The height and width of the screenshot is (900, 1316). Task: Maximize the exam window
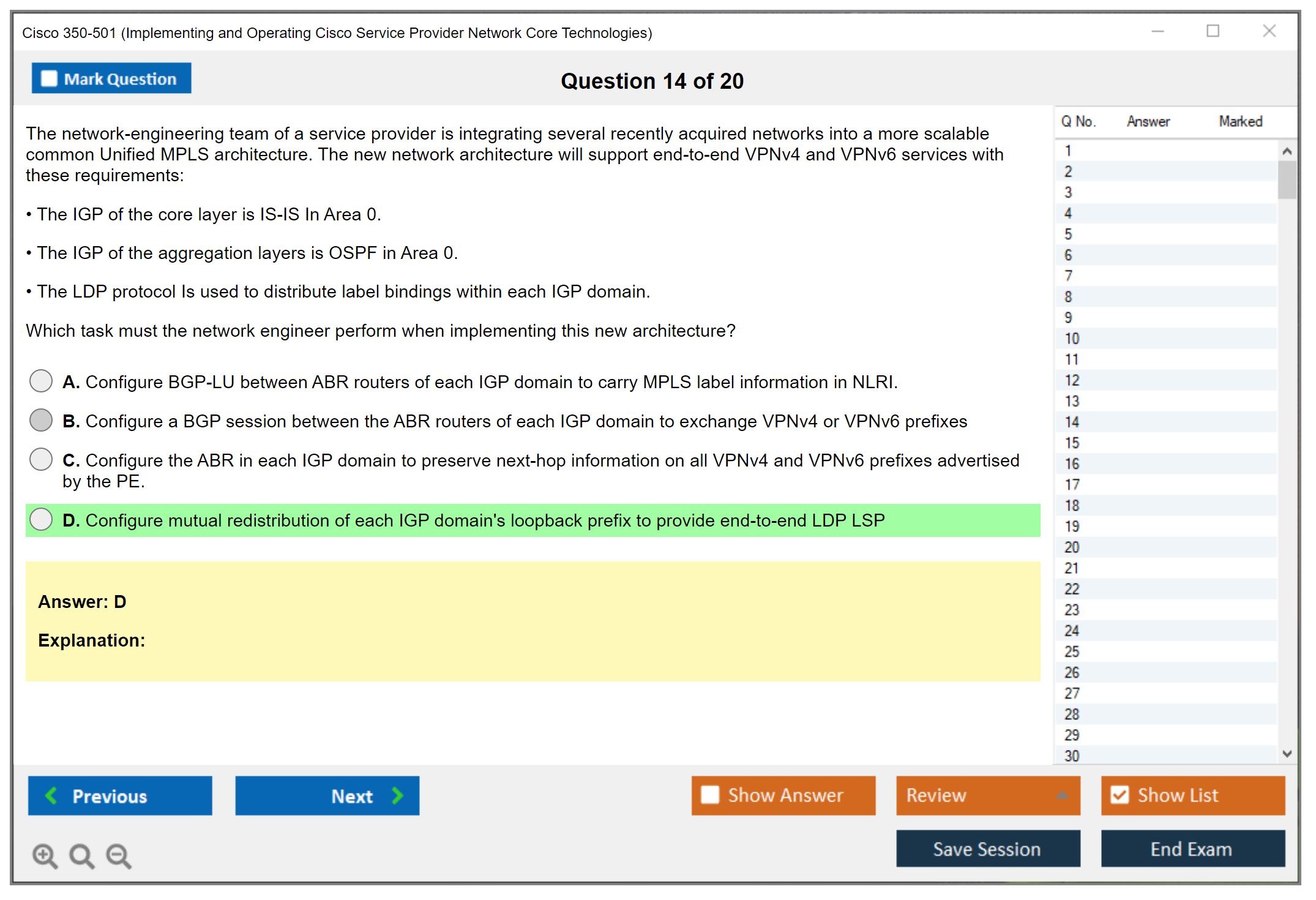coord(1213,31)
